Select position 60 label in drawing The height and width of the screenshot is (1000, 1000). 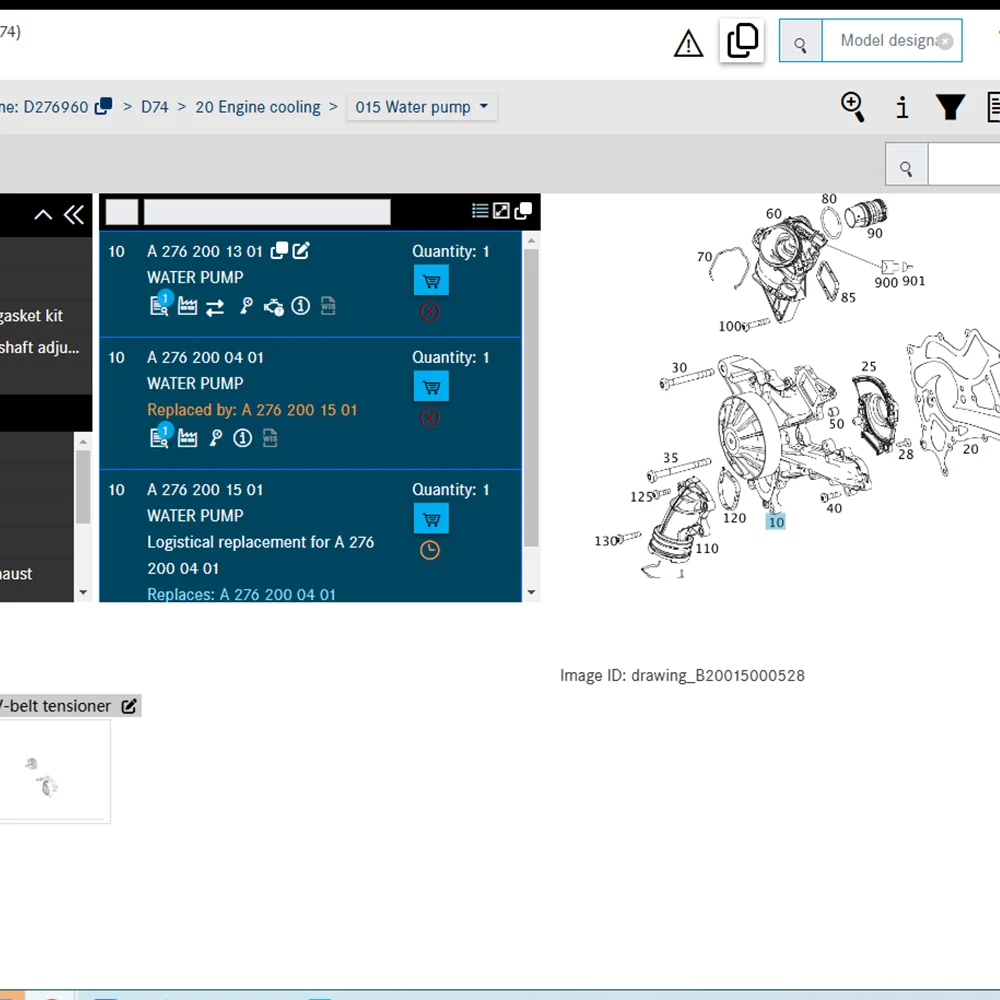click(x=774, y=214)
